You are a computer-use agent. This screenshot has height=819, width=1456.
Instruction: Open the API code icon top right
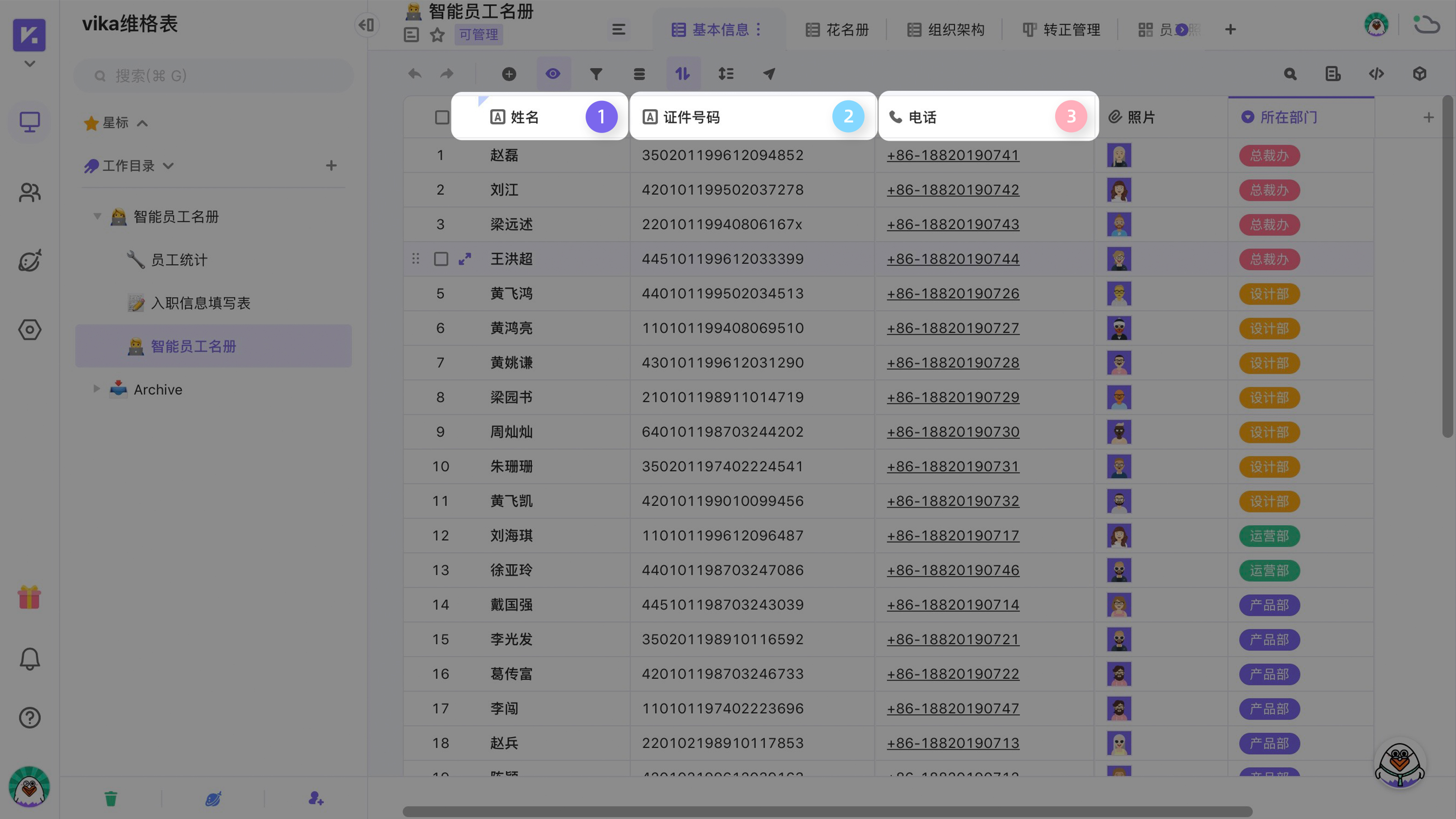(x=1376, y=73)
